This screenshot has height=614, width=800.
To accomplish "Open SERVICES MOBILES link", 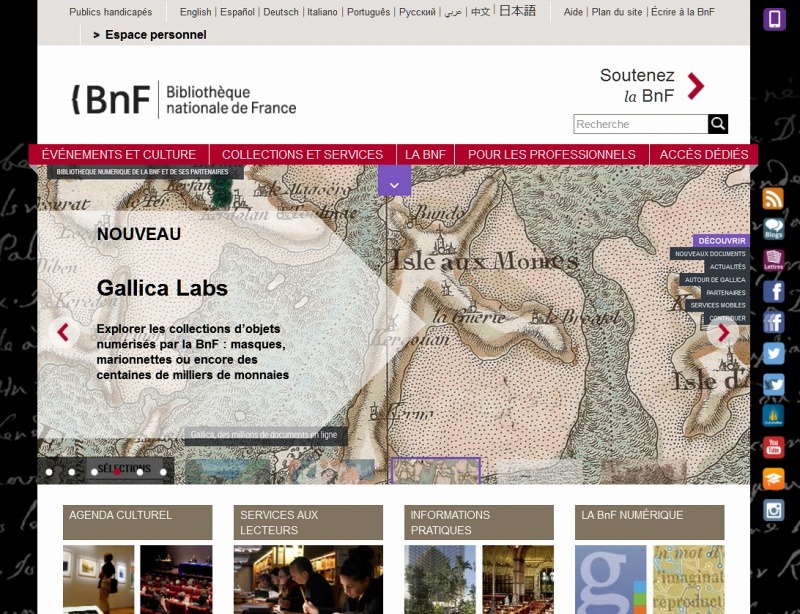I will tap(717, 305).
